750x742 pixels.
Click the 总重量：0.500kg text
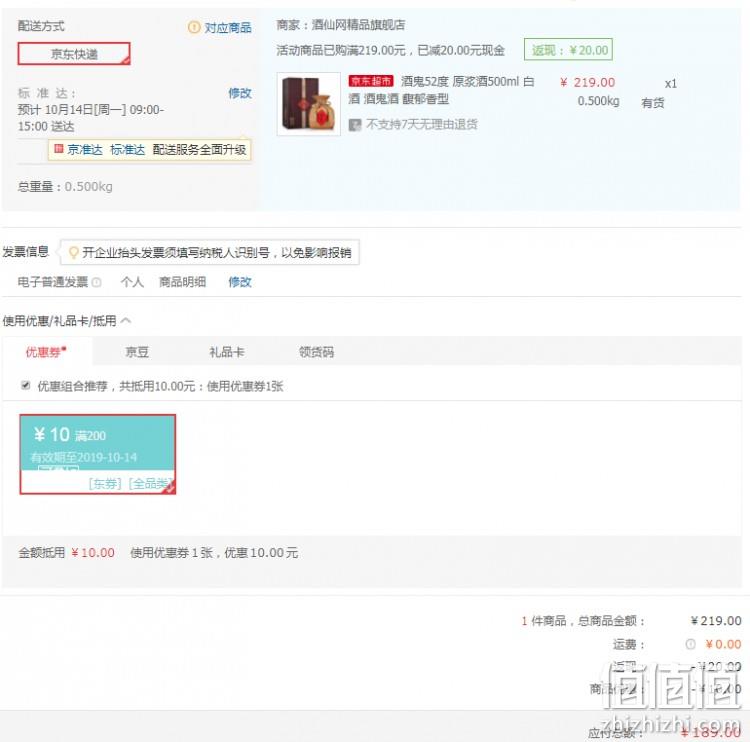point(65,187)
